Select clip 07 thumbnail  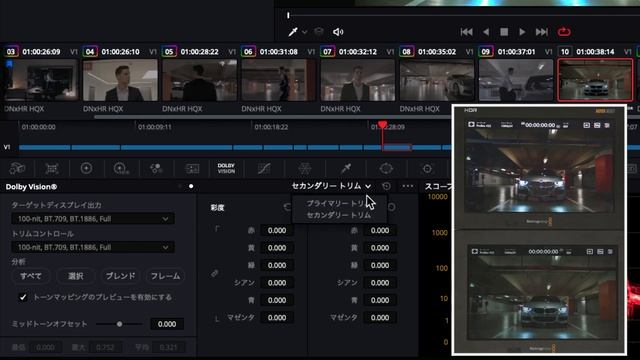[x=358, y=80]
